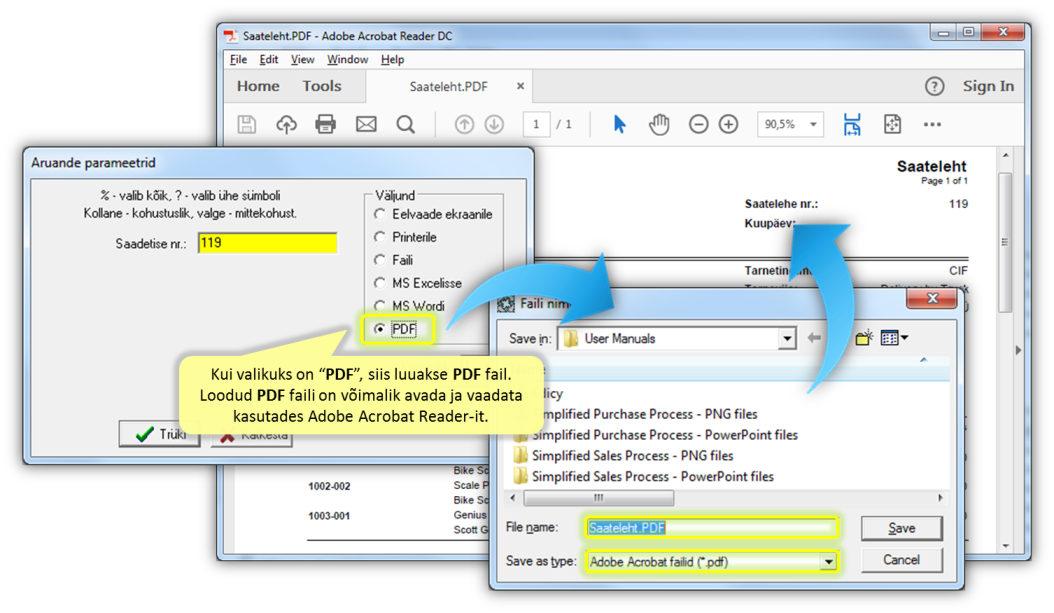
Task: Print the document using the printer icon
Action: (x=326, y=124)
